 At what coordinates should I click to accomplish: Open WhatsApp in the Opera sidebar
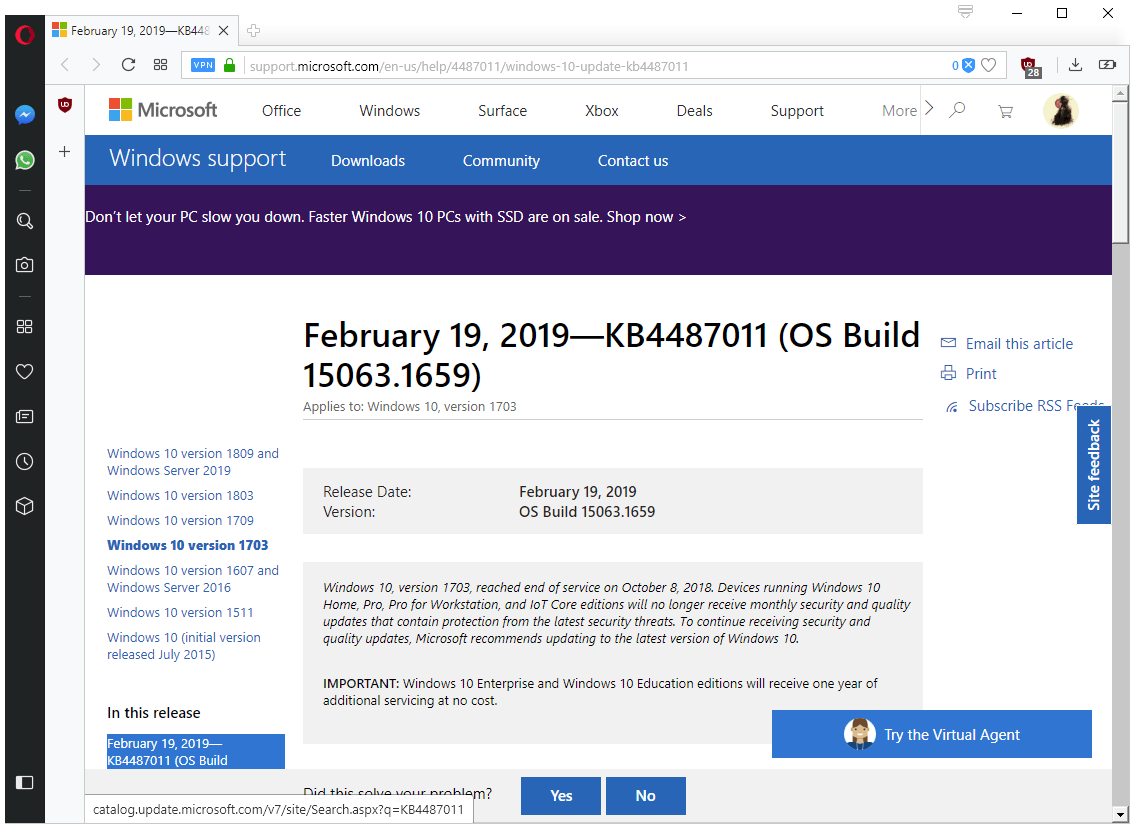coord(25,160)
